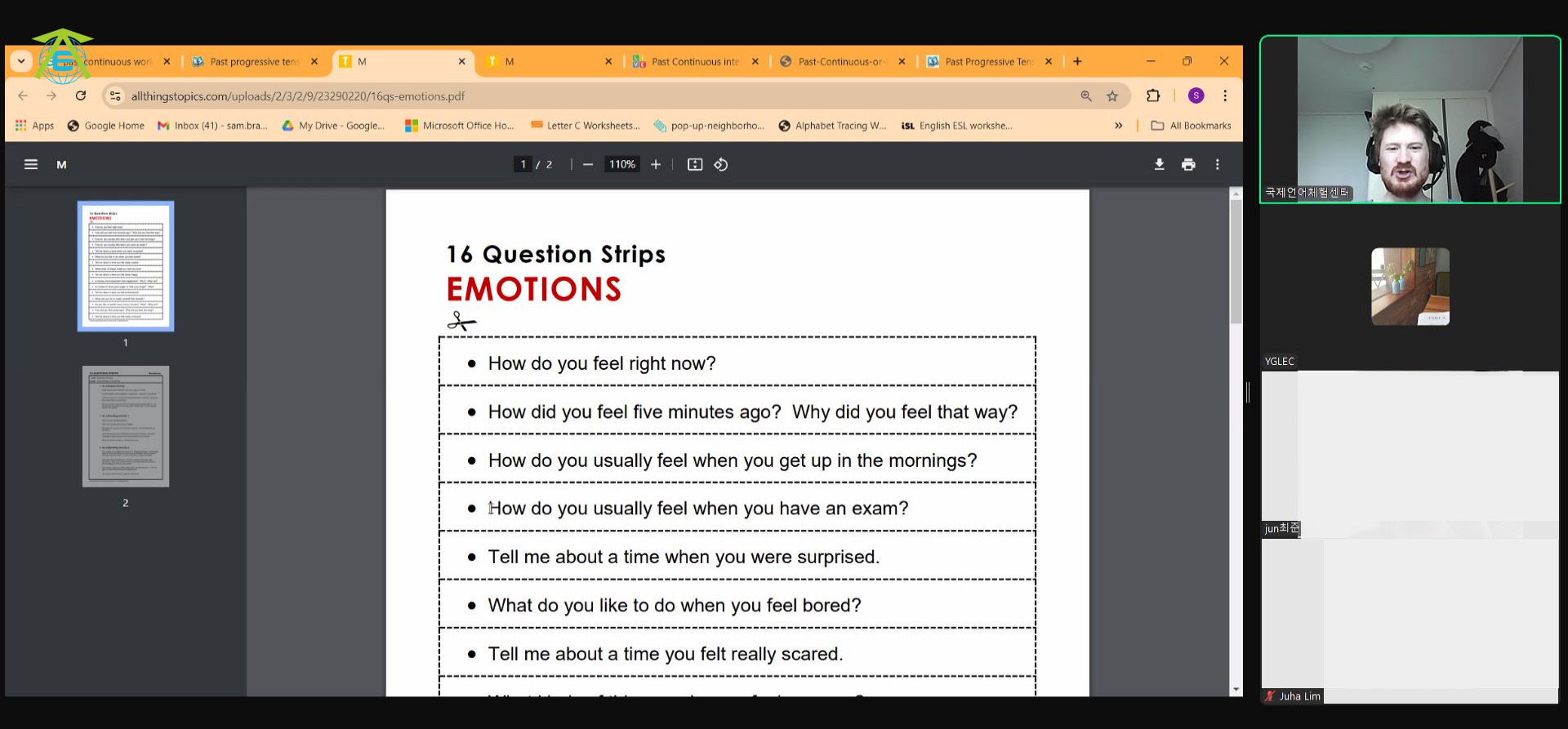Open the Alphabet Tracing bookmark

click(833, 126)
